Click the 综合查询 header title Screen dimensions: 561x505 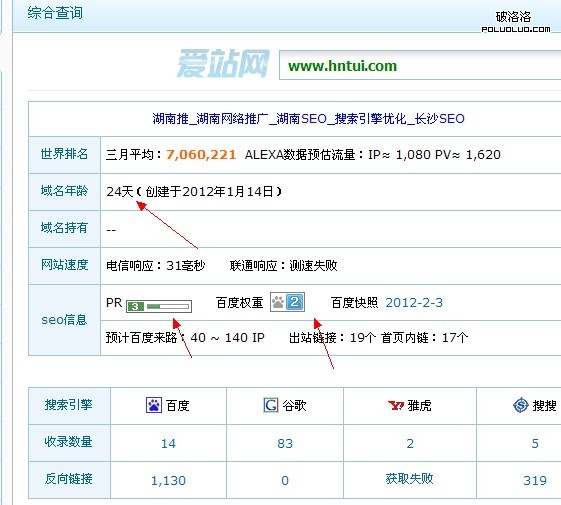pos(55,13)
